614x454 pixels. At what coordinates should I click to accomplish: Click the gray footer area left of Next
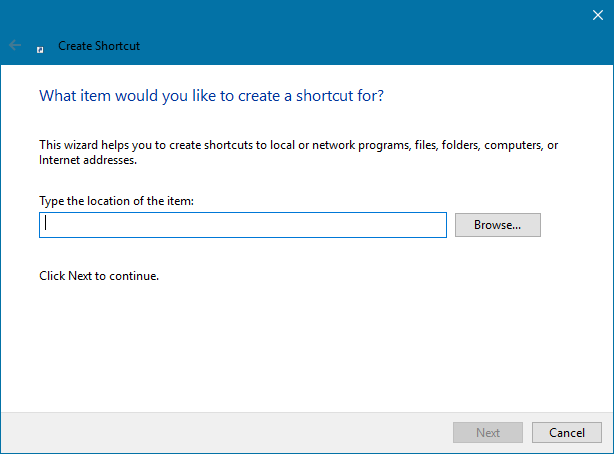click(220, 433)
